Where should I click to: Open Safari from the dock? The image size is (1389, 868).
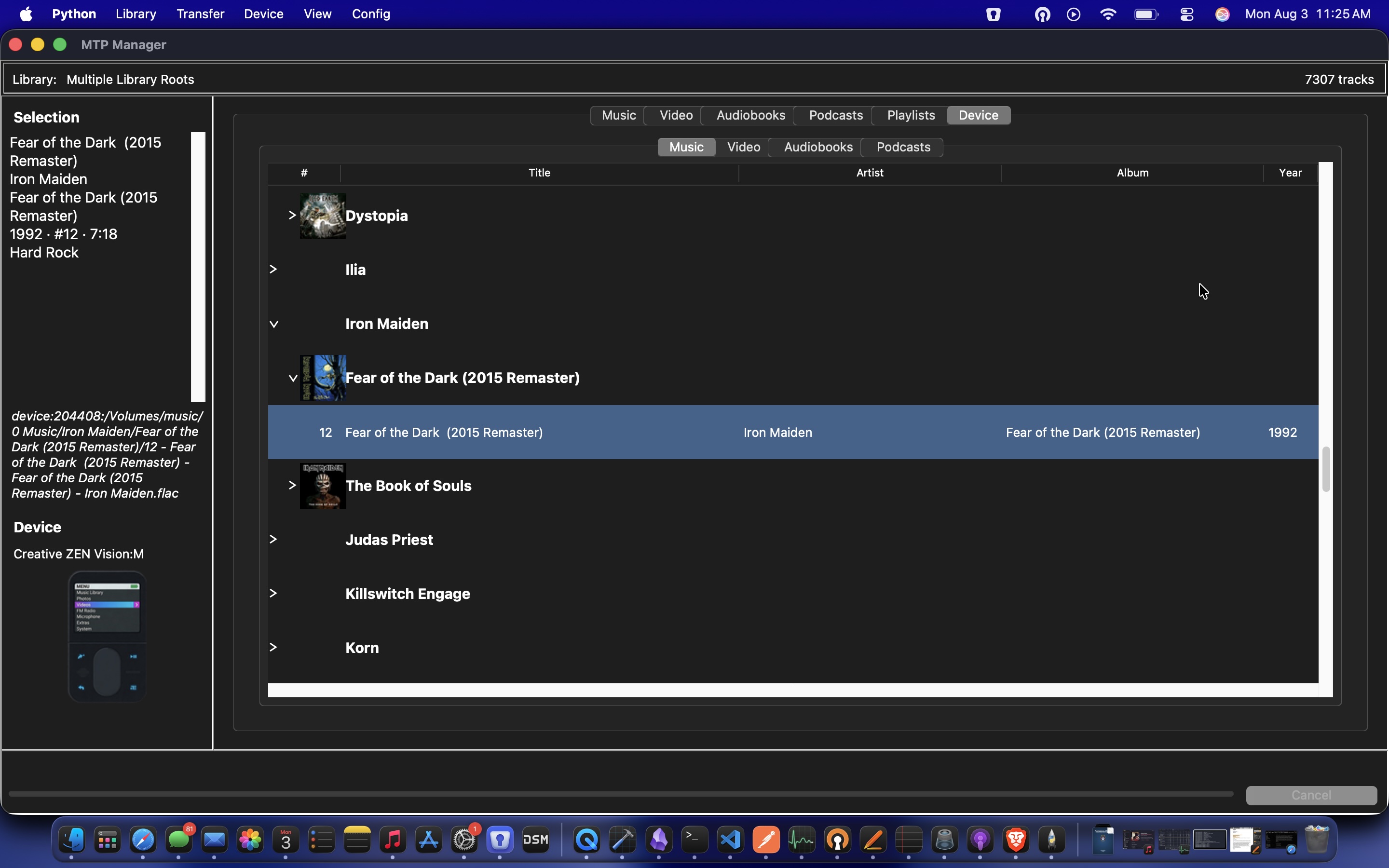(x=144, y=841)
